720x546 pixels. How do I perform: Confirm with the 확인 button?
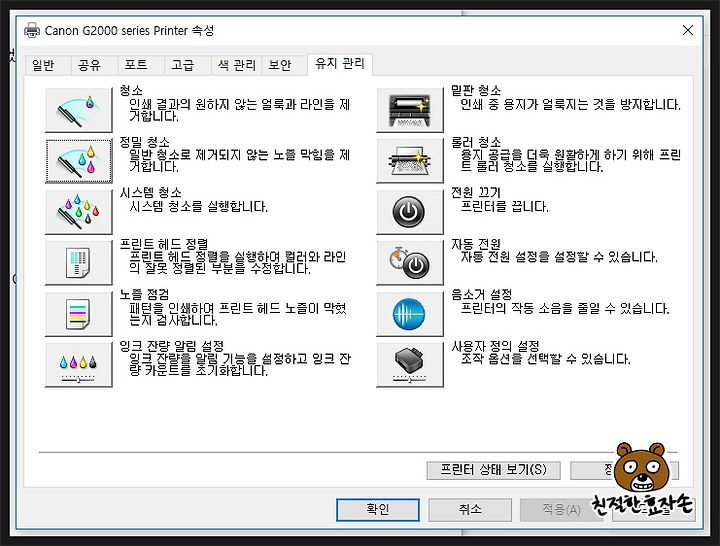[377, 510]
